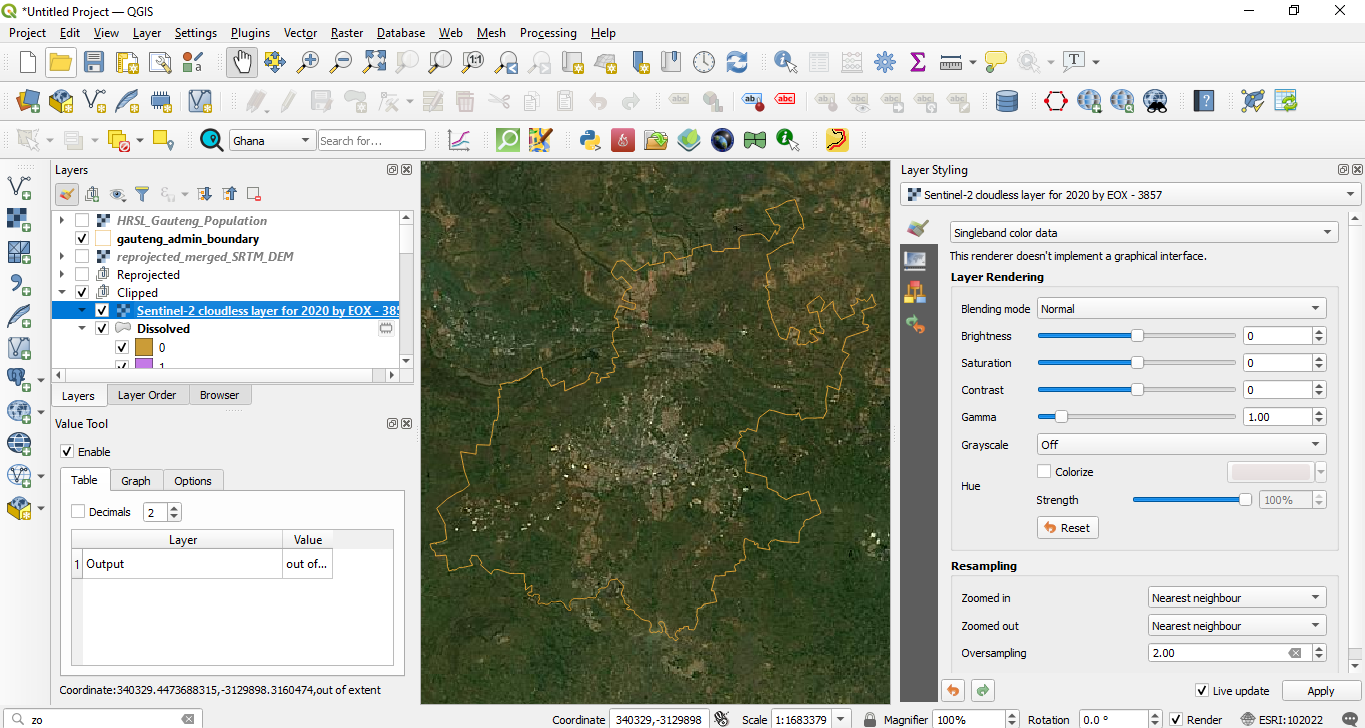Save the project with the floppy disk icon
1365x728 pixels.
click(94, 62)
